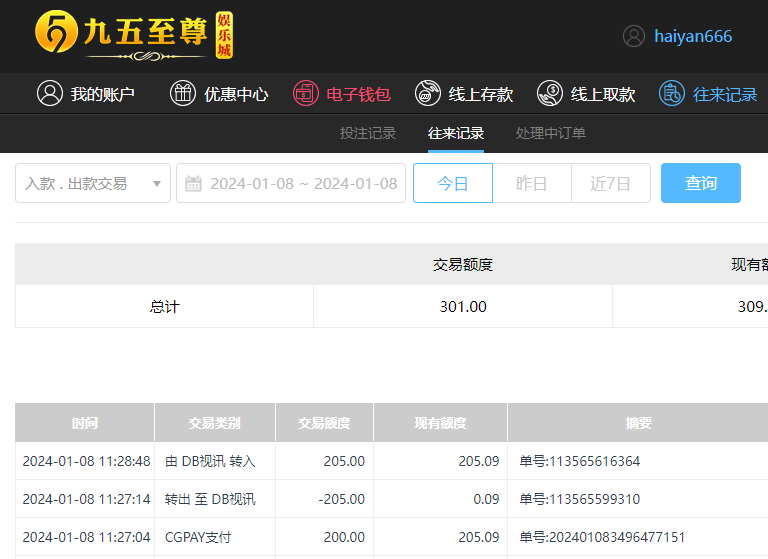The height and width of the screenshot is (559, 768).
Task: Click the total amount 301.00
Action: click(x=463, y=307)
